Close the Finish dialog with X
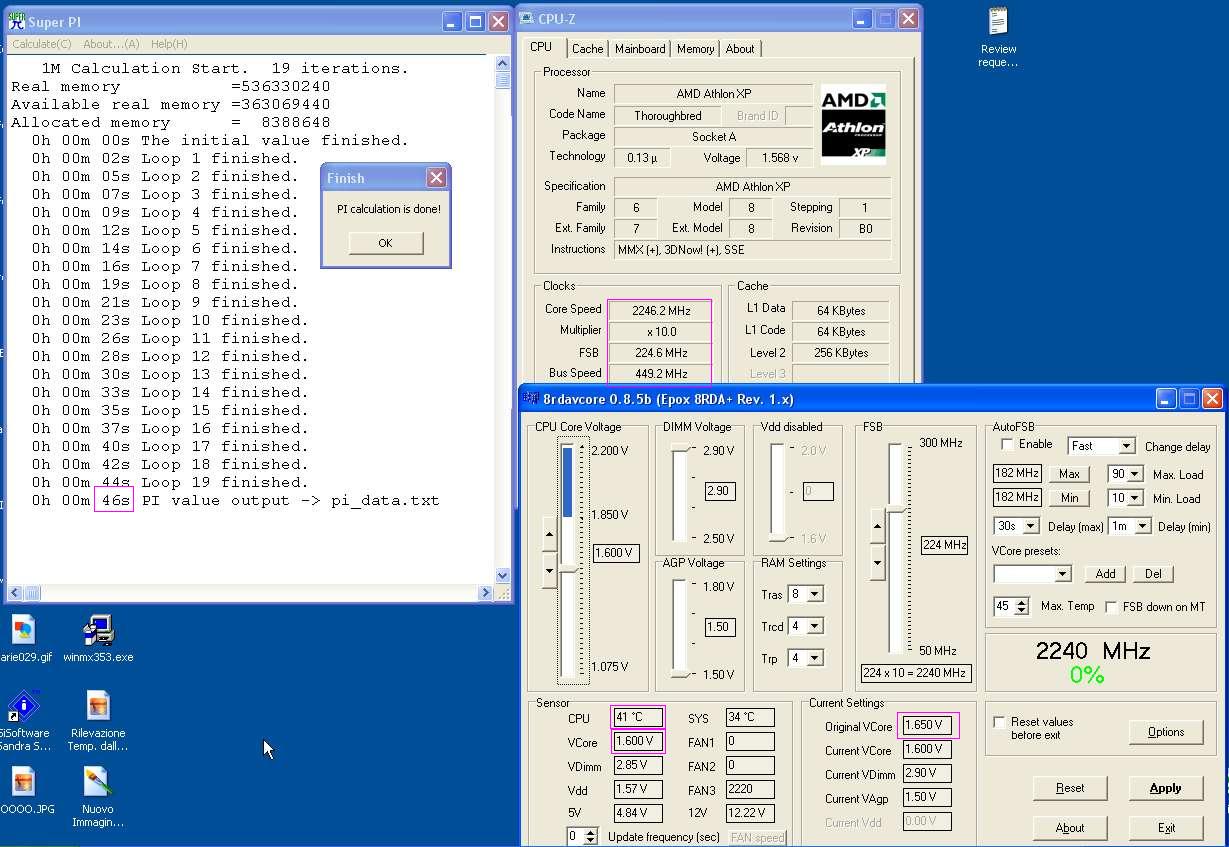This screenshot has height=847, width=1229. (x=436, y=178)
